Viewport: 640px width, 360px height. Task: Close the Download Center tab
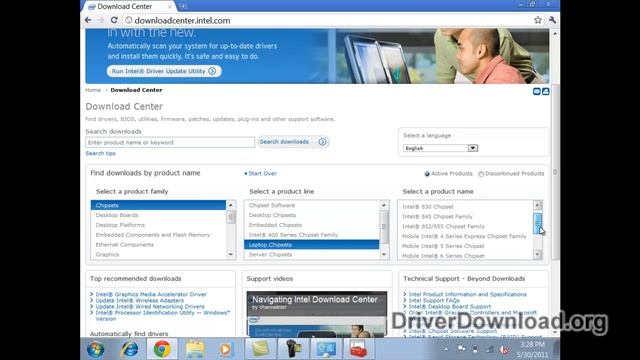point(169,7)
